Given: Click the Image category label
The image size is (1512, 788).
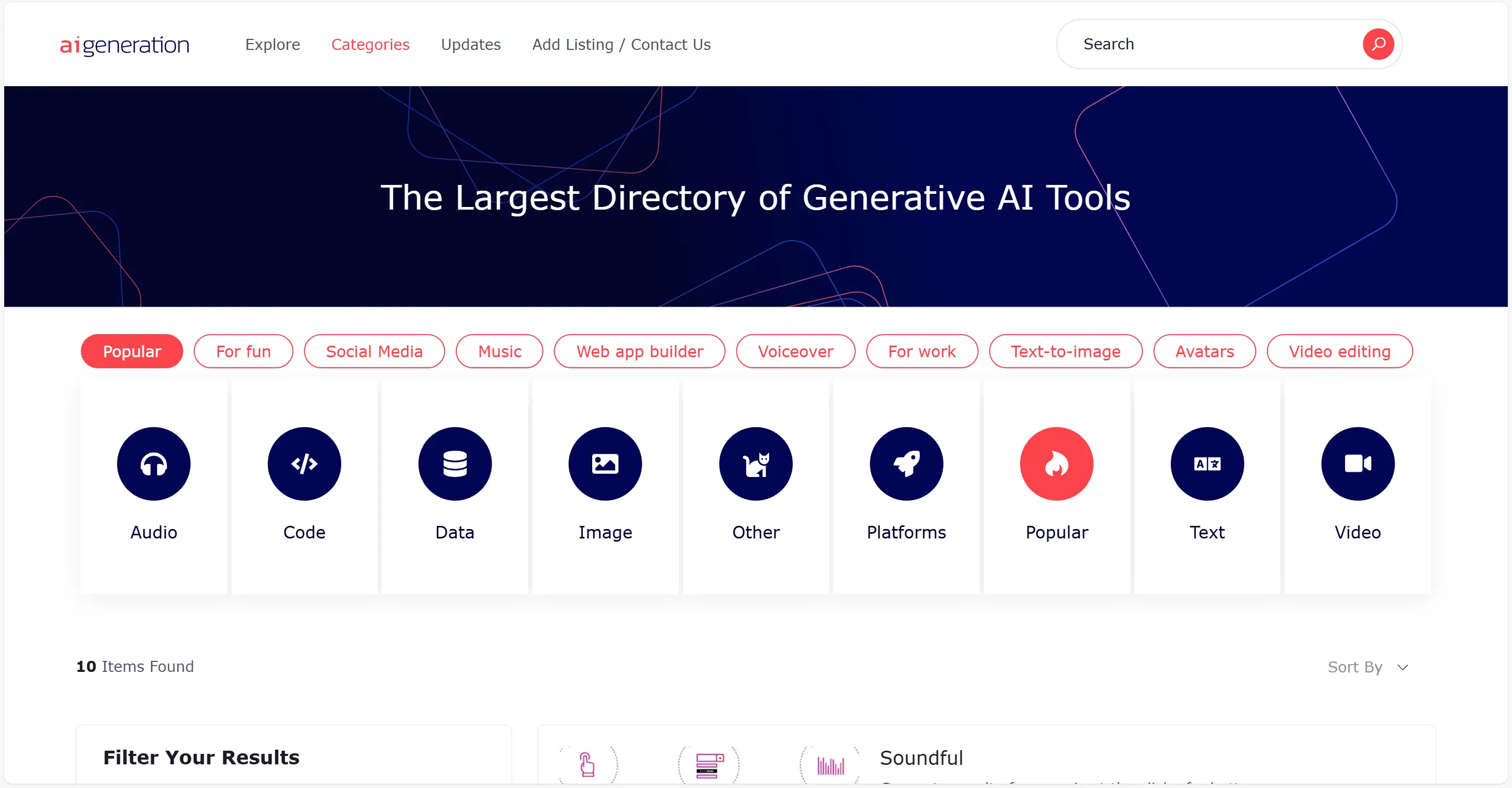Looking at the screenshot, I should [x=605, y=532].
